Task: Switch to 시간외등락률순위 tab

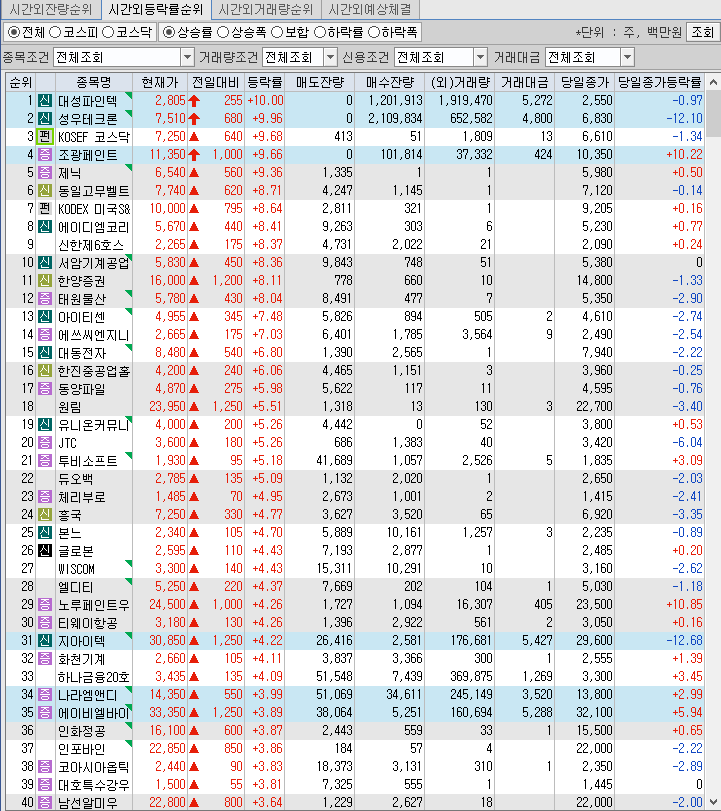Action: click(x=156, y=9)
